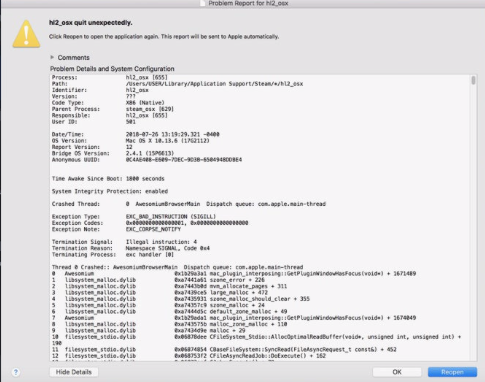Click the 'Thread 0 Crashed::' header line
This screenshot has width=485, height=382.
[x=177, y=267]
